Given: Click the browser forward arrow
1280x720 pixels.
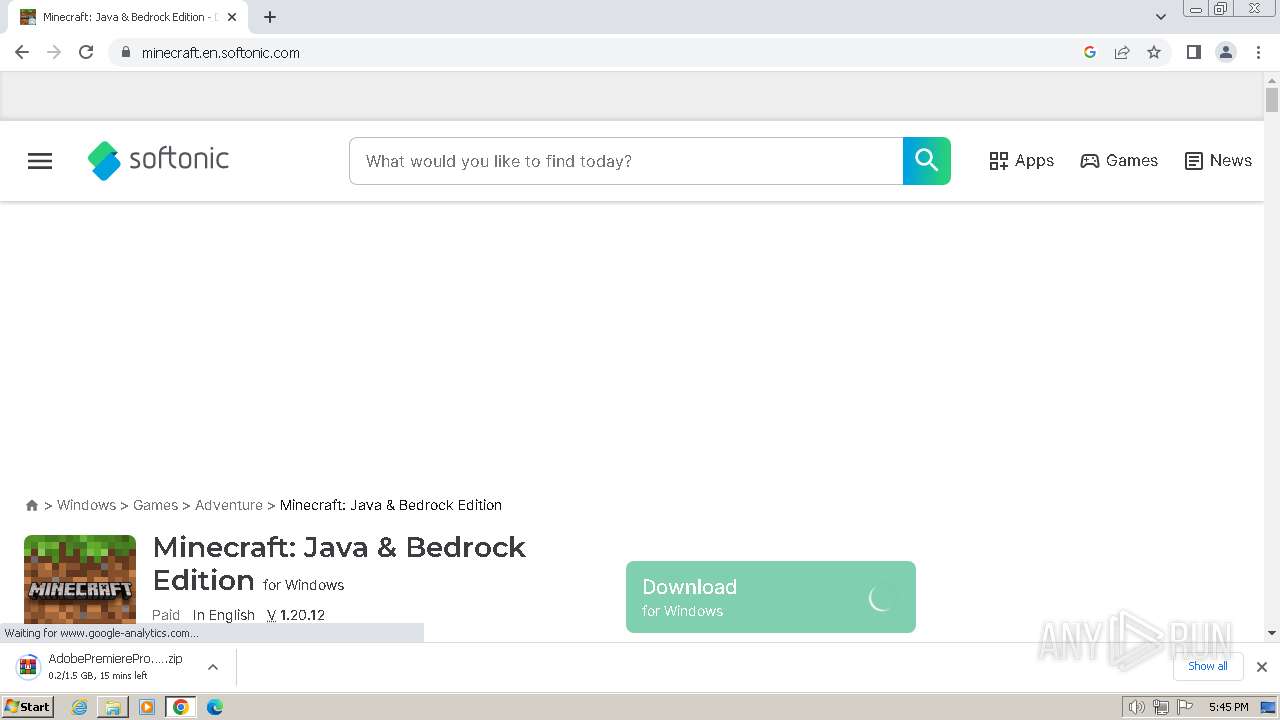Looking at the screenshot, I should (x=54, y=52).
